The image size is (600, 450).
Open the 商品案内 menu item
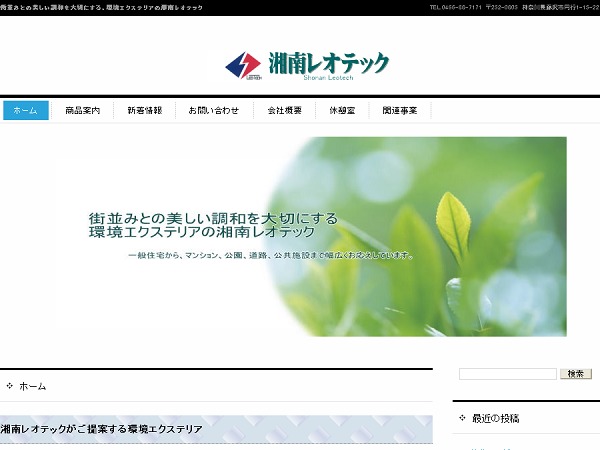(x=83, y=111)
